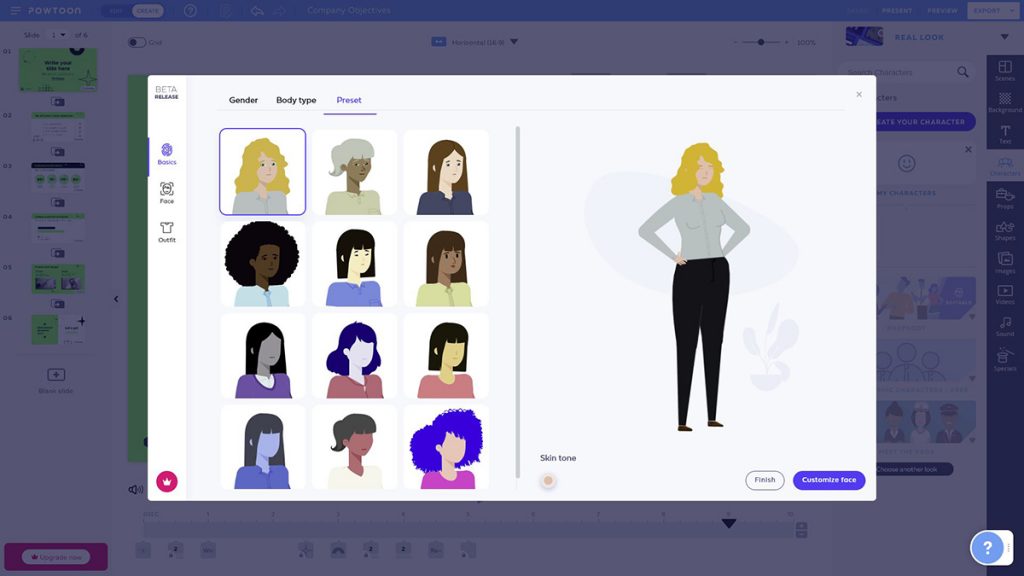Screen dimensions: 1024x576
Task: Open the Face section in sidebar
Action: 166,192
